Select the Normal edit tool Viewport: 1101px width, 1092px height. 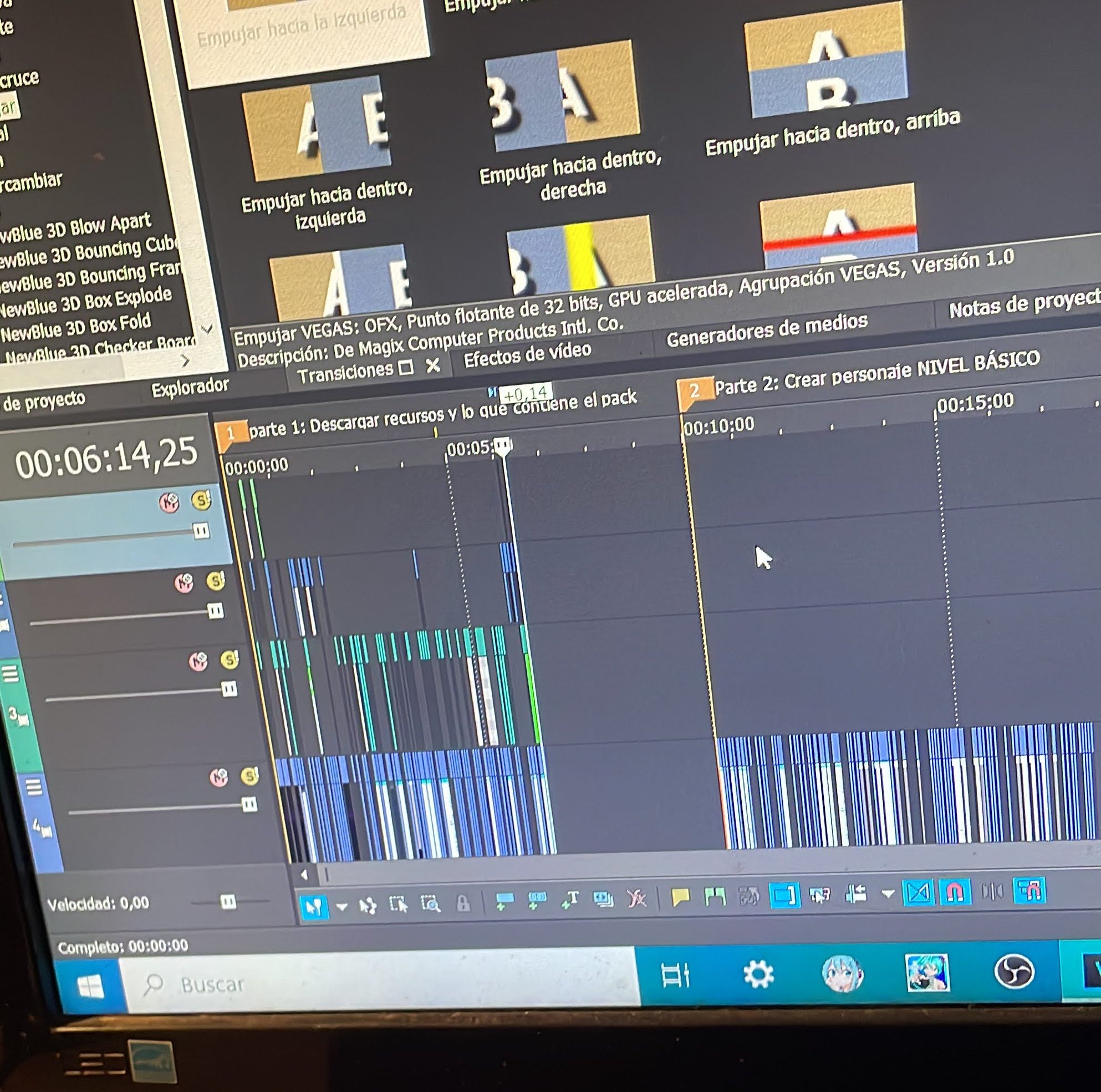(313, 906)
